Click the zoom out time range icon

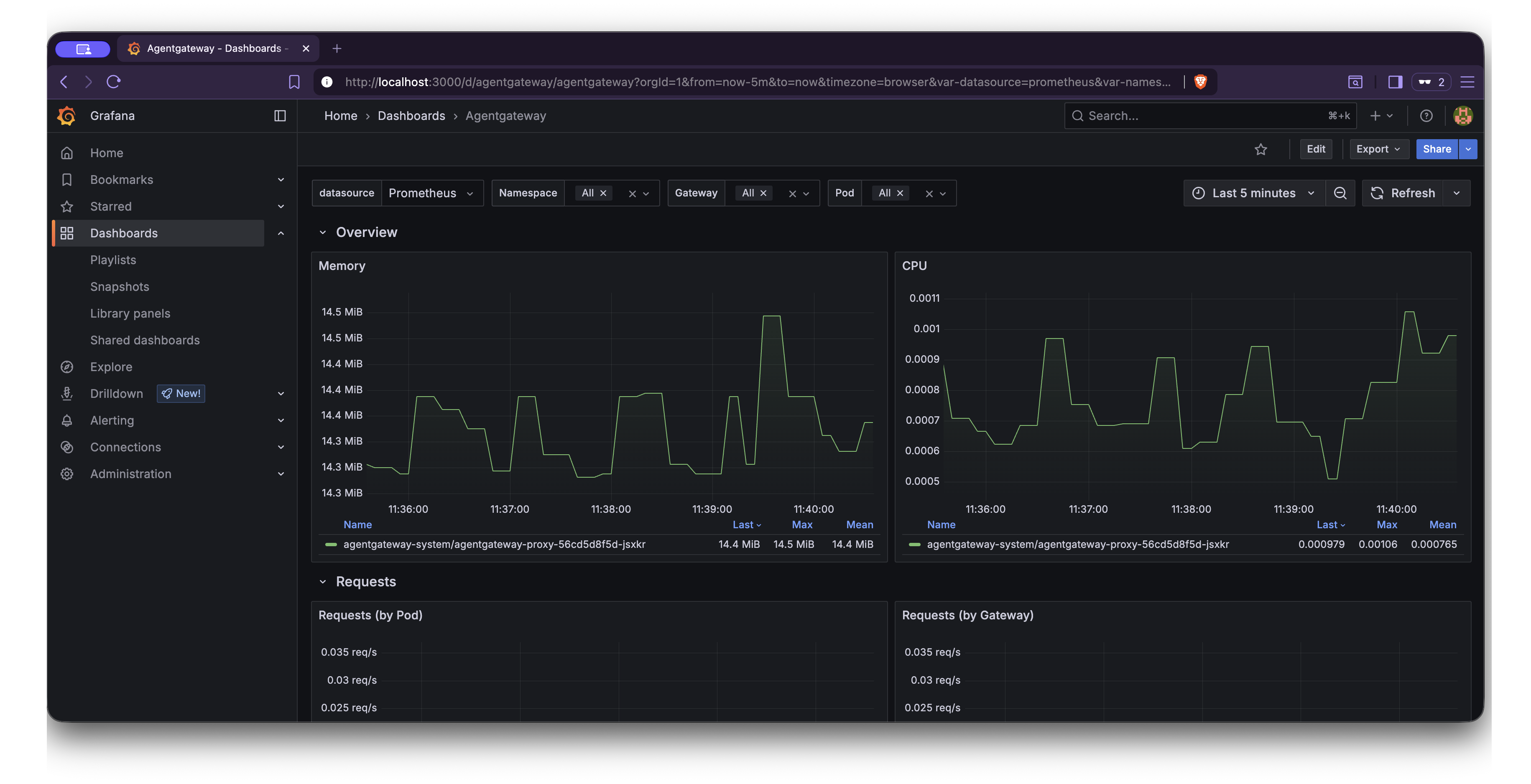coord(1340,193)
